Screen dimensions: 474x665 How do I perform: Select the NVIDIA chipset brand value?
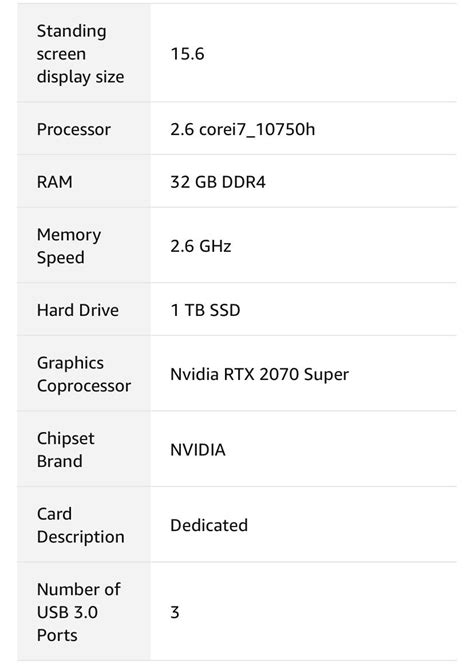(198, 450)
